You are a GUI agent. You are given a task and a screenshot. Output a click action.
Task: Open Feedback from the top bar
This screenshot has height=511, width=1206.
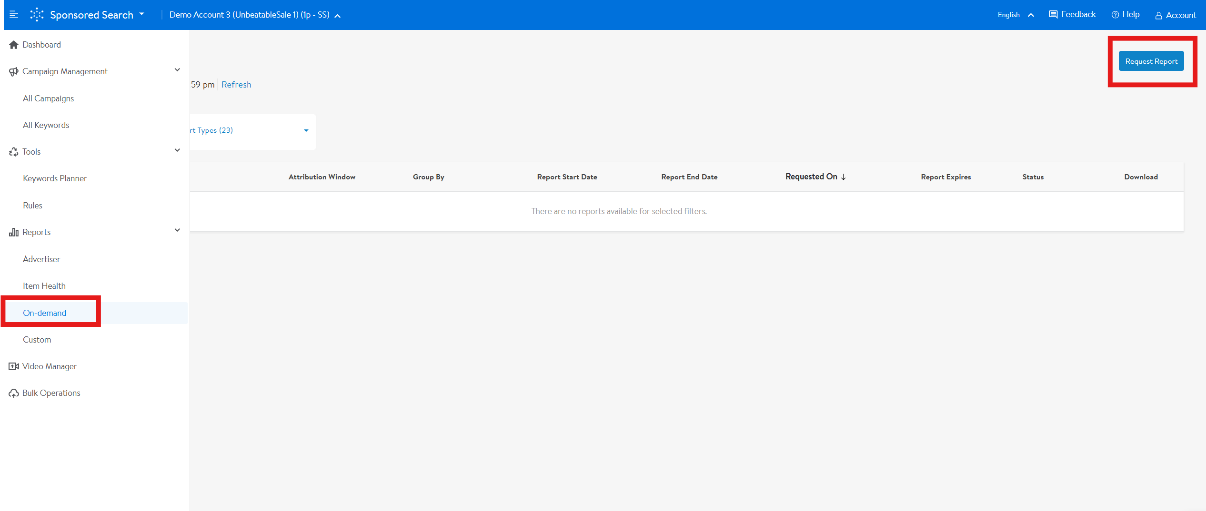tap(1072, 15)
